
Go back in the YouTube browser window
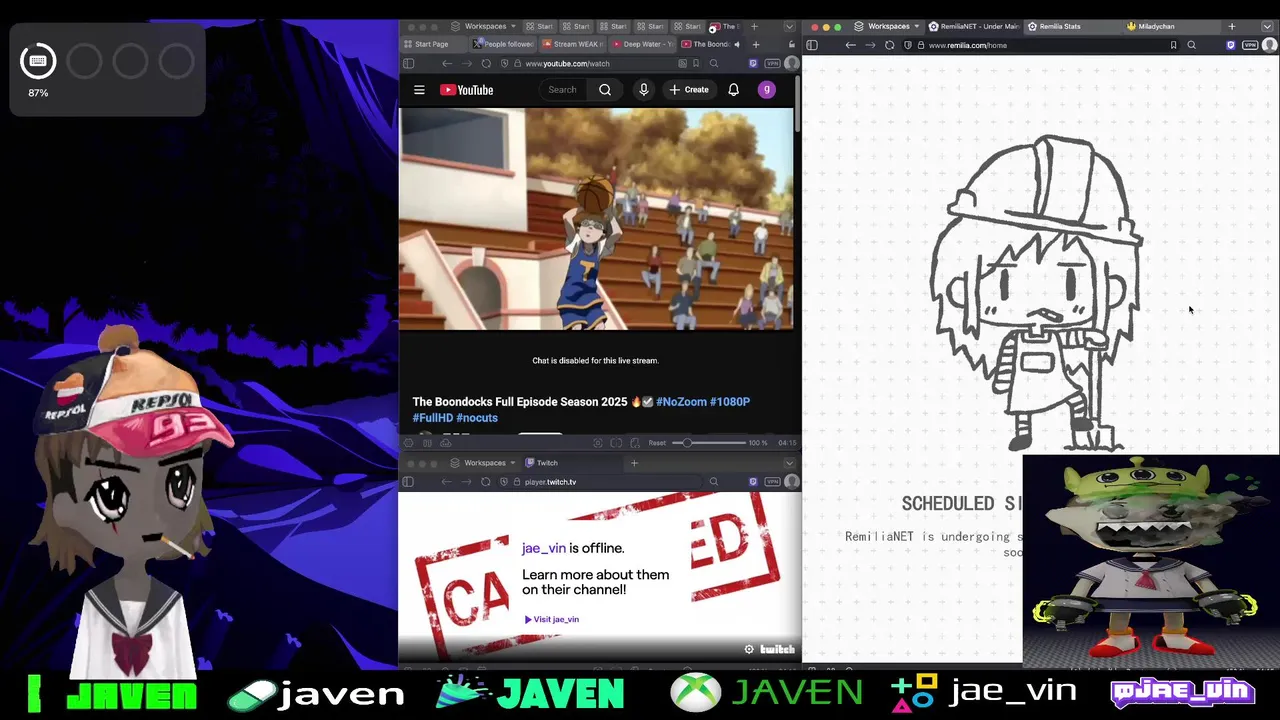[446, 63]
